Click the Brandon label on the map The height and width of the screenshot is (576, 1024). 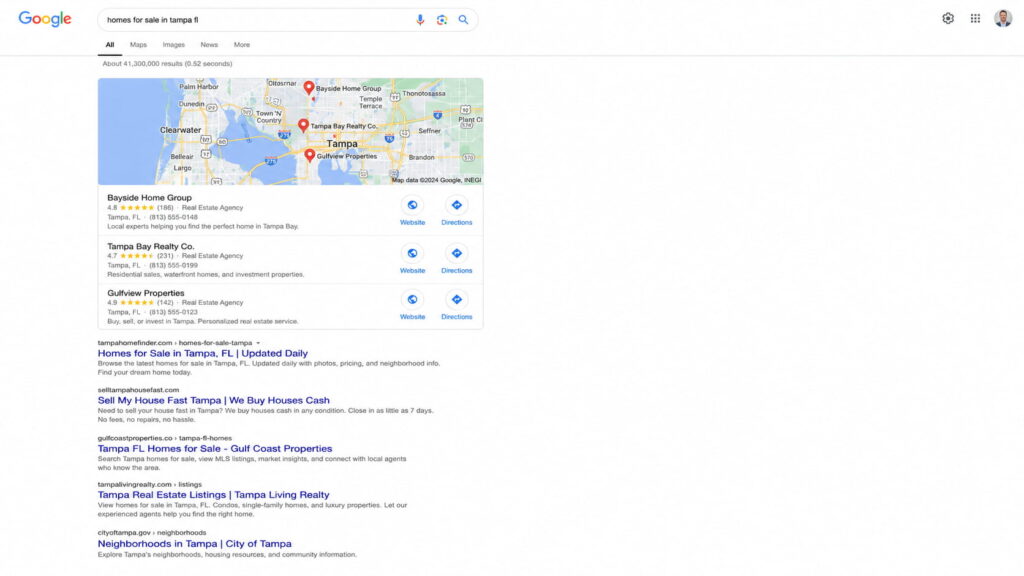421,157
